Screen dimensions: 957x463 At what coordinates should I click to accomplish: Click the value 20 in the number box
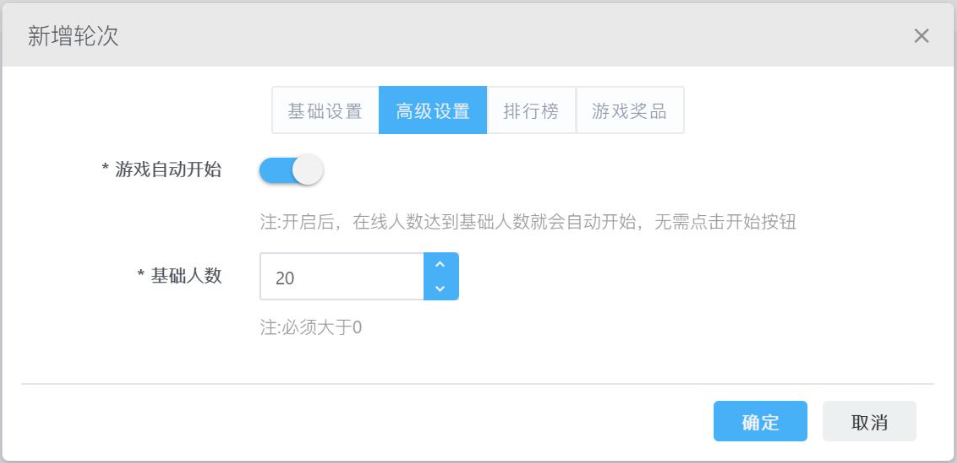[x=284, y=278]
